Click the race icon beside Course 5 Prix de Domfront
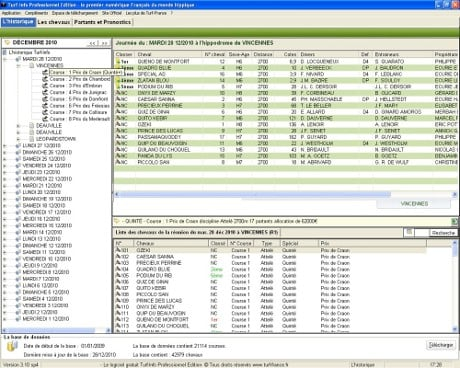Image resolution: width=460 pixels, height=368 pixels. pyautogui.click(x=45, y=99)
